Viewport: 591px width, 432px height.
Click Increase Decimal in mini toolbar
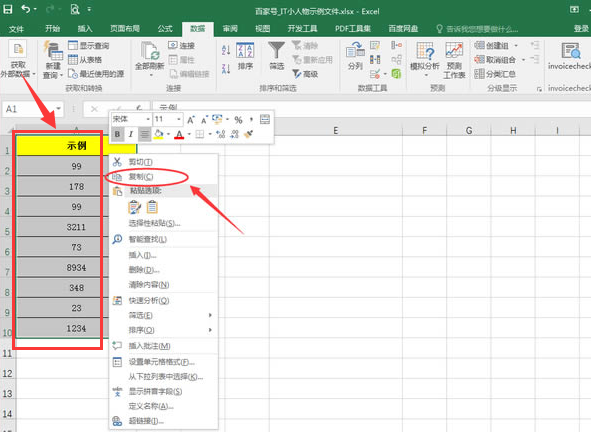[221, 134]
